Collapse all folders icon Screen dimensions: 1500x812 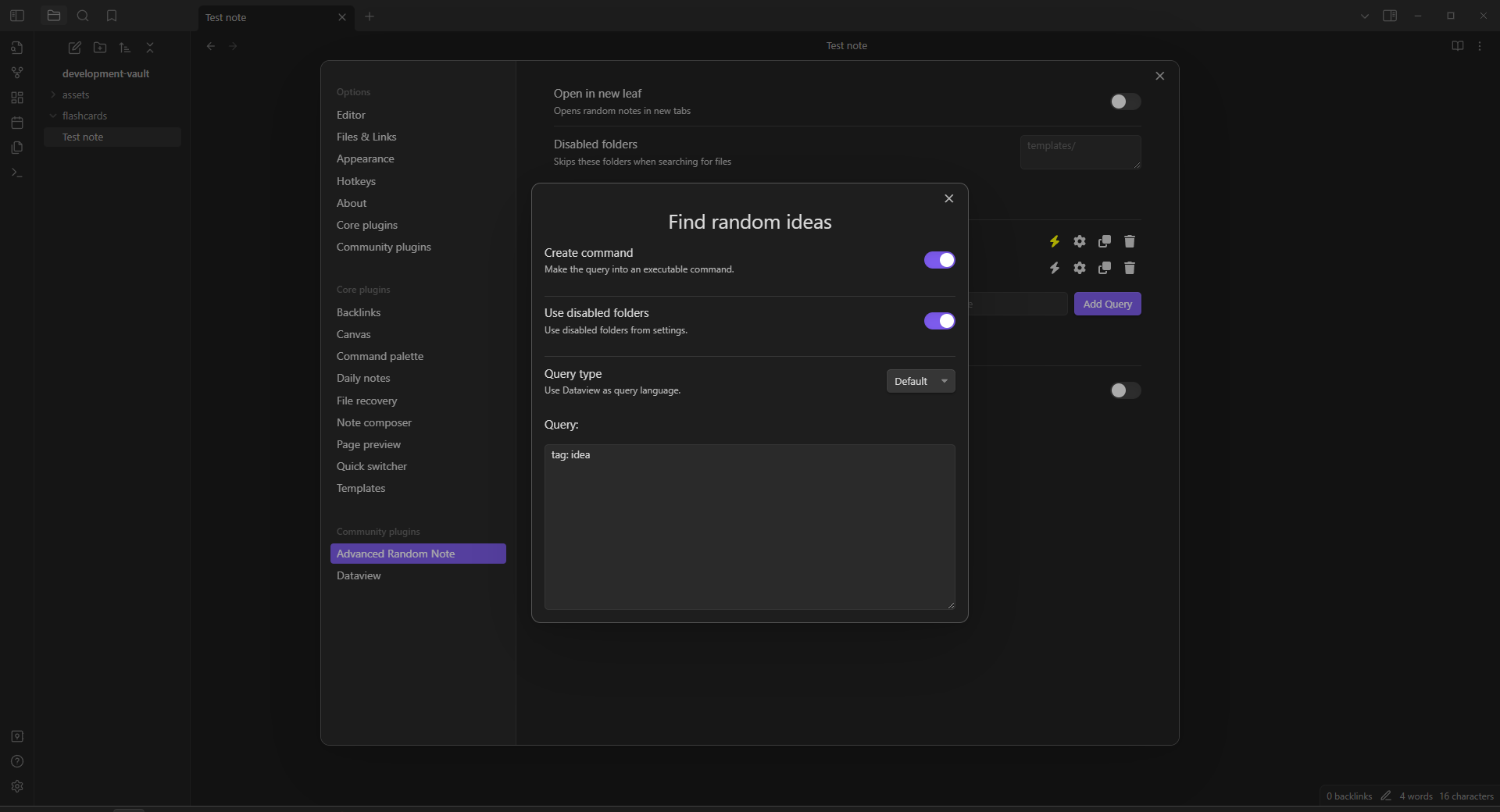(150, 48)
